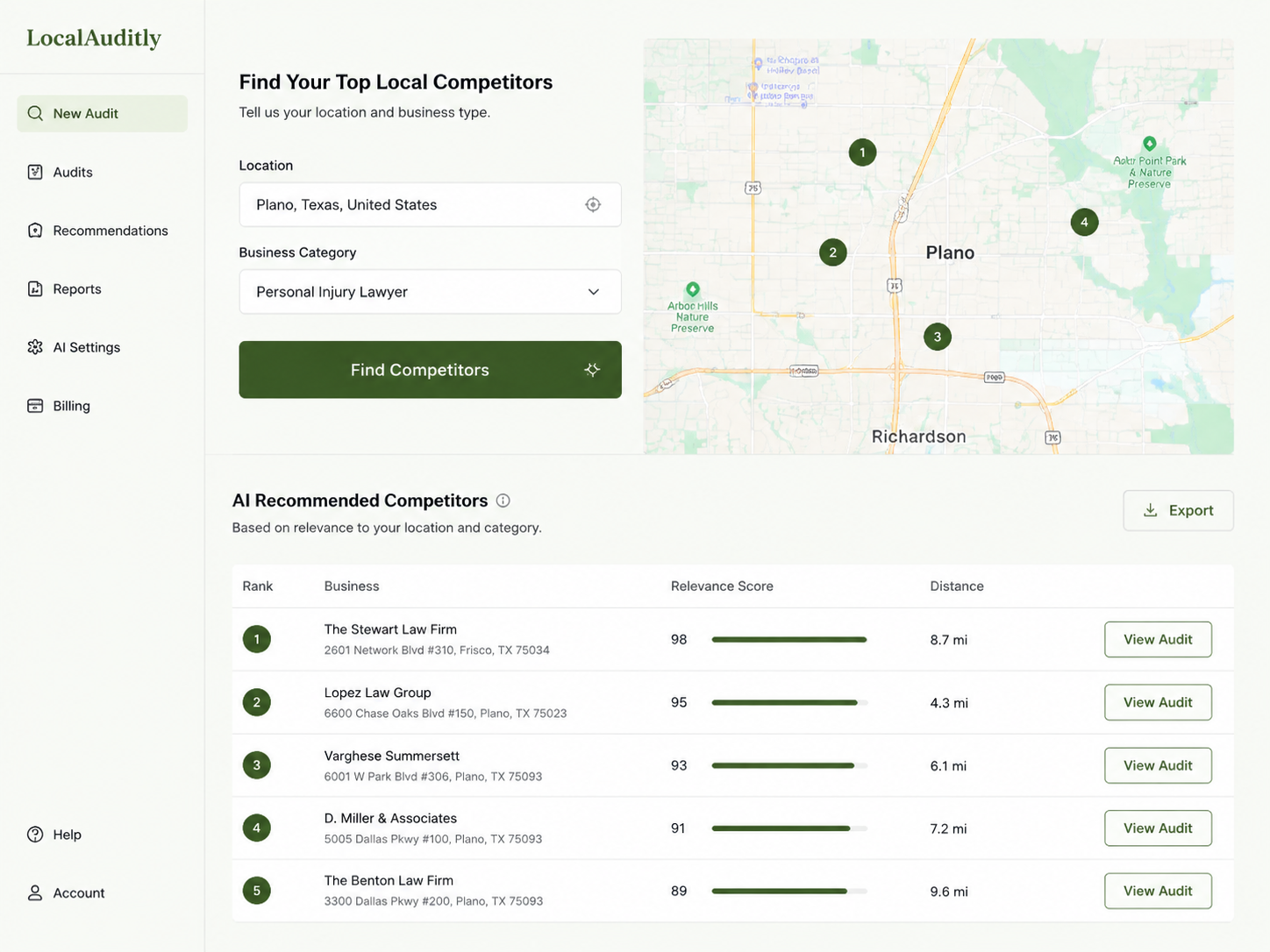1270x952 pixels.
Task: Click info icon next to AI Recommended Competitors
Action: point(503,501)
